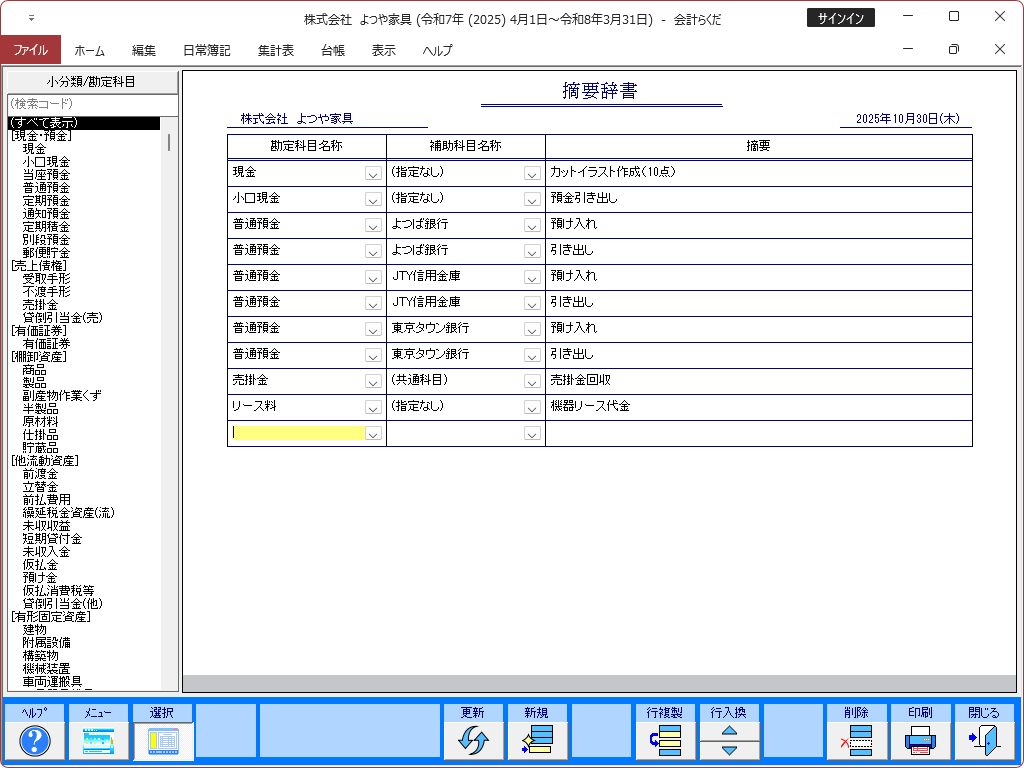Open sub-account dropdown for 東京タウン銀行 預け入れ row
The image size is (1024, 768).
click(x=533, y=329)
